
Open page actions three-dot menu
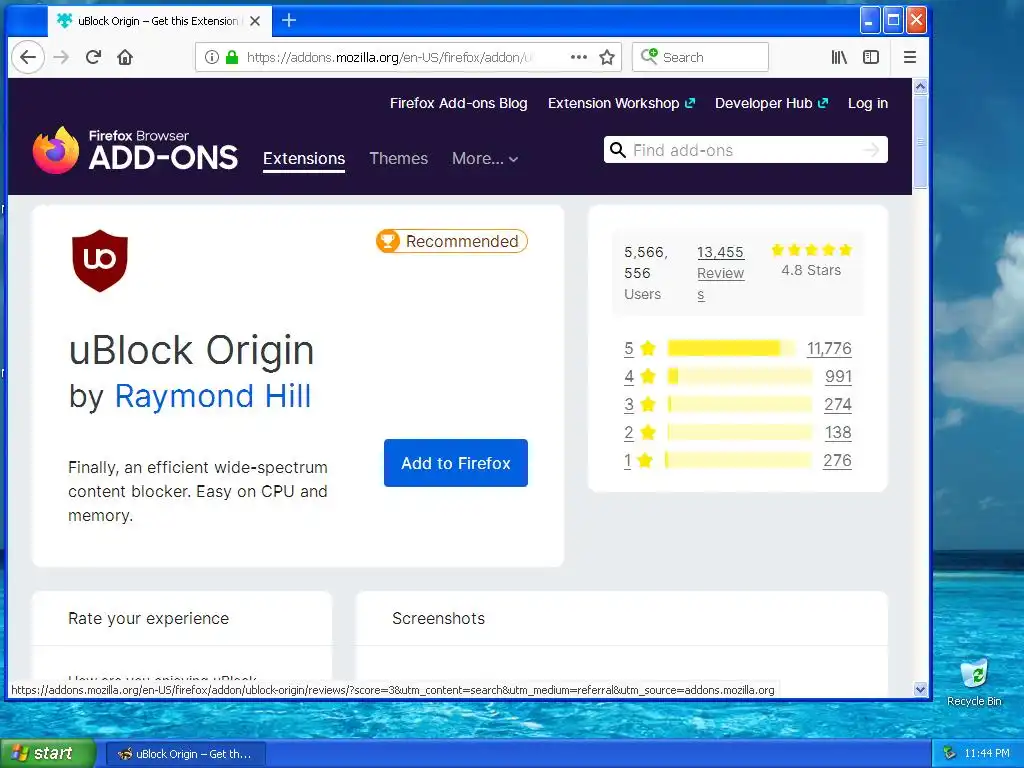point(579,57)
